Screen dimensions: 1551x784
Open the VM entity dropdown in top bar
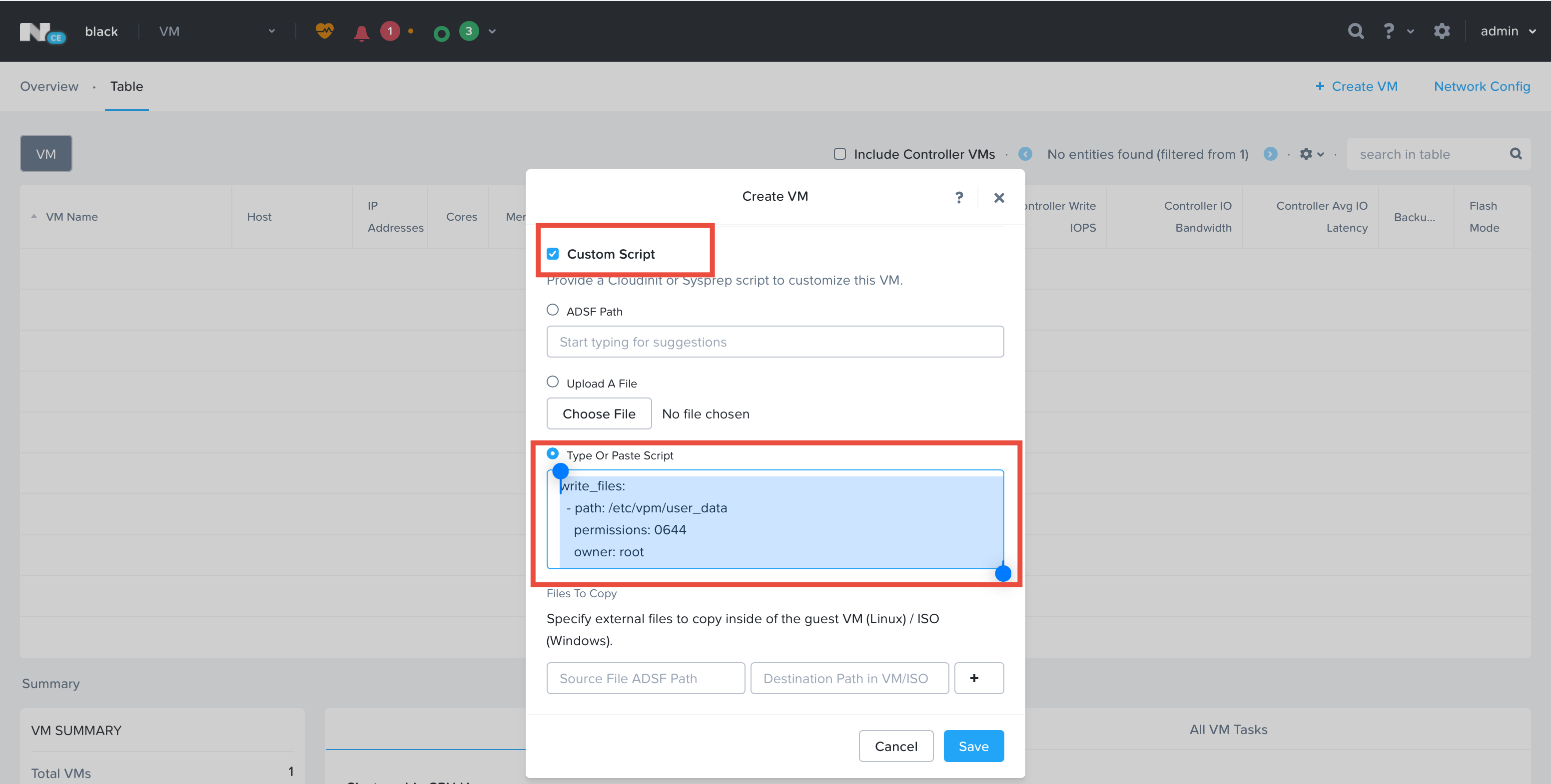272,31
